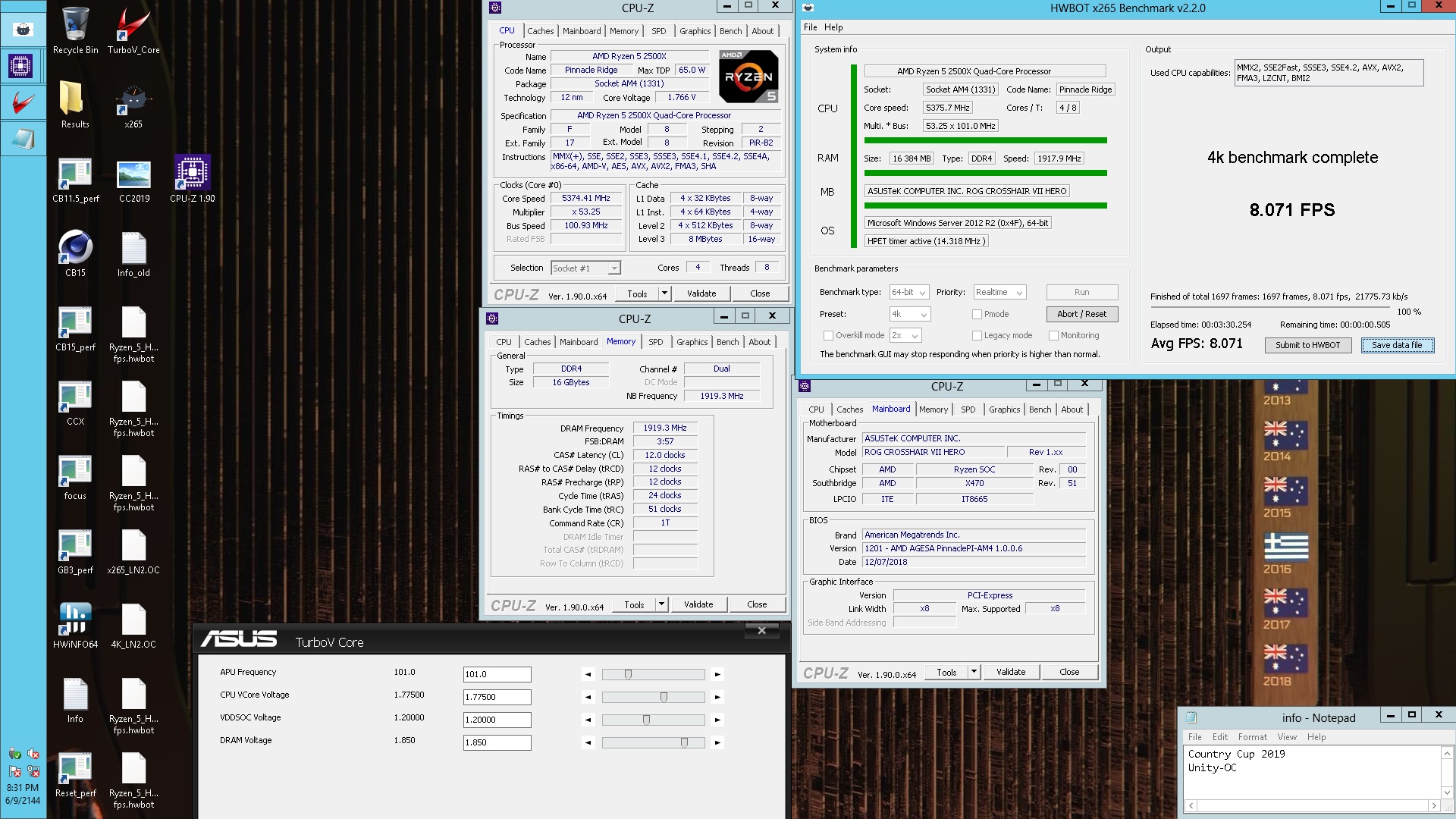Image resolution: width=1456 pixels, height=819 pixels.
Task: Adjust the APU Frequency slider
Action: 628,674
